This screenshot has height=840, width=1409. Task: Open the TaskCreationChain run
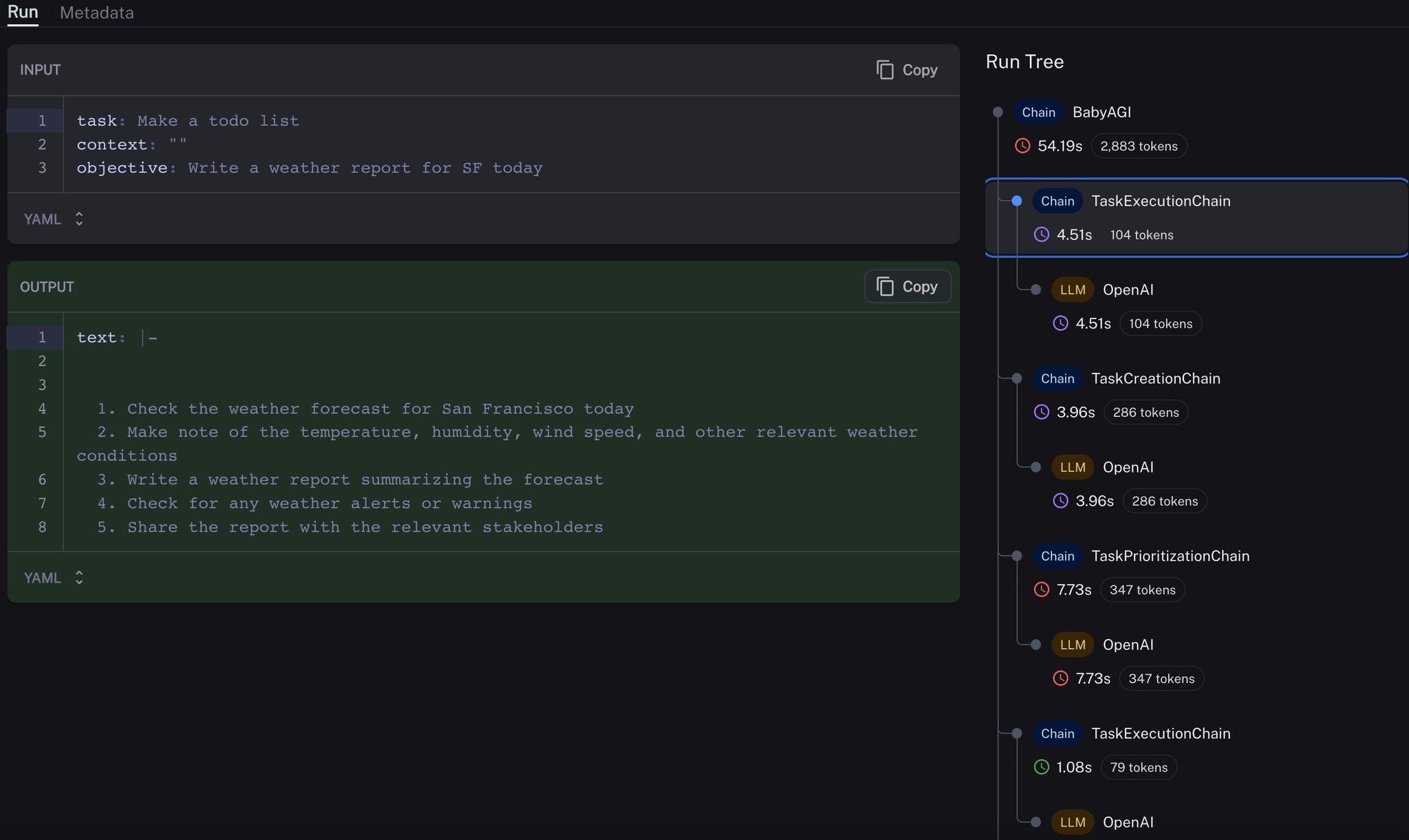(x=1156, y=378)
